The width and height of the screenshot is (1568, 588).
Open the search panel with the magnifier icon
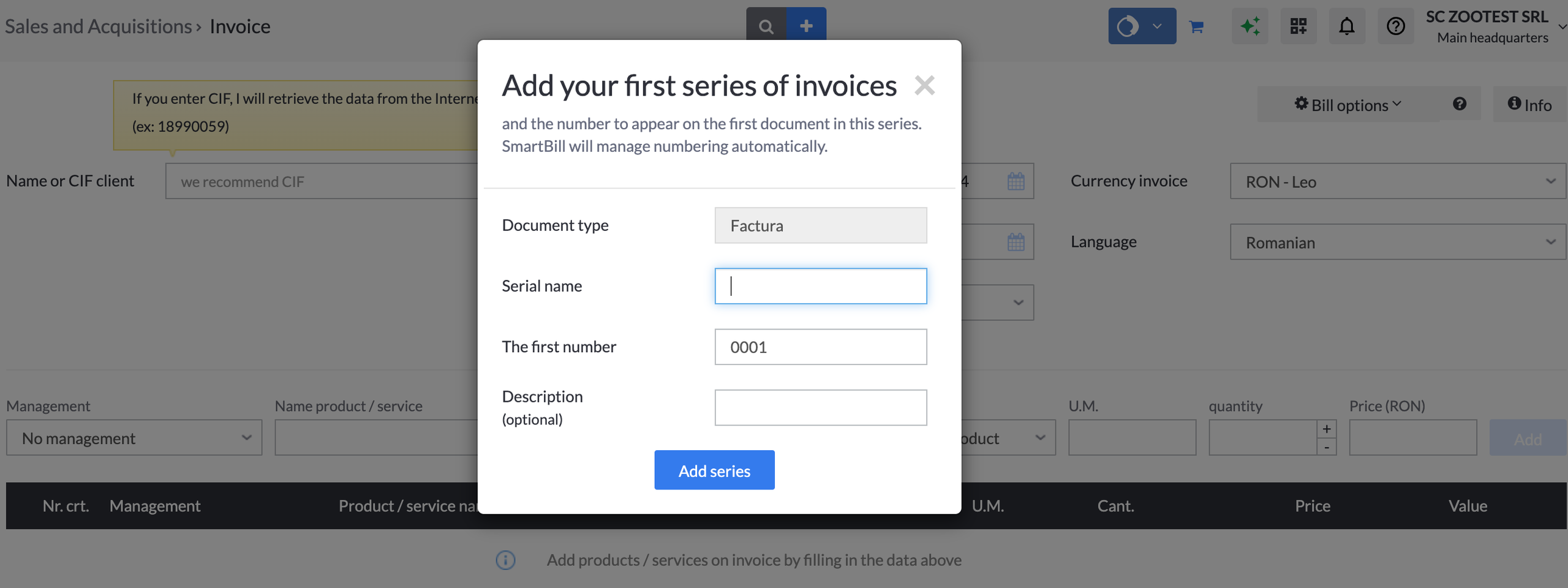coord(766,26)
